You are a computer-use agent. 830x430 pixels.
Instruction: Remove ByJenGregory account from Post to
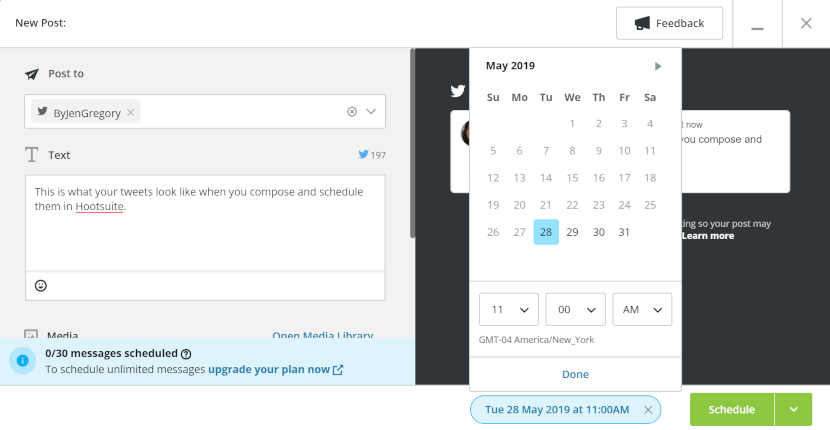(x=131, y=112)
